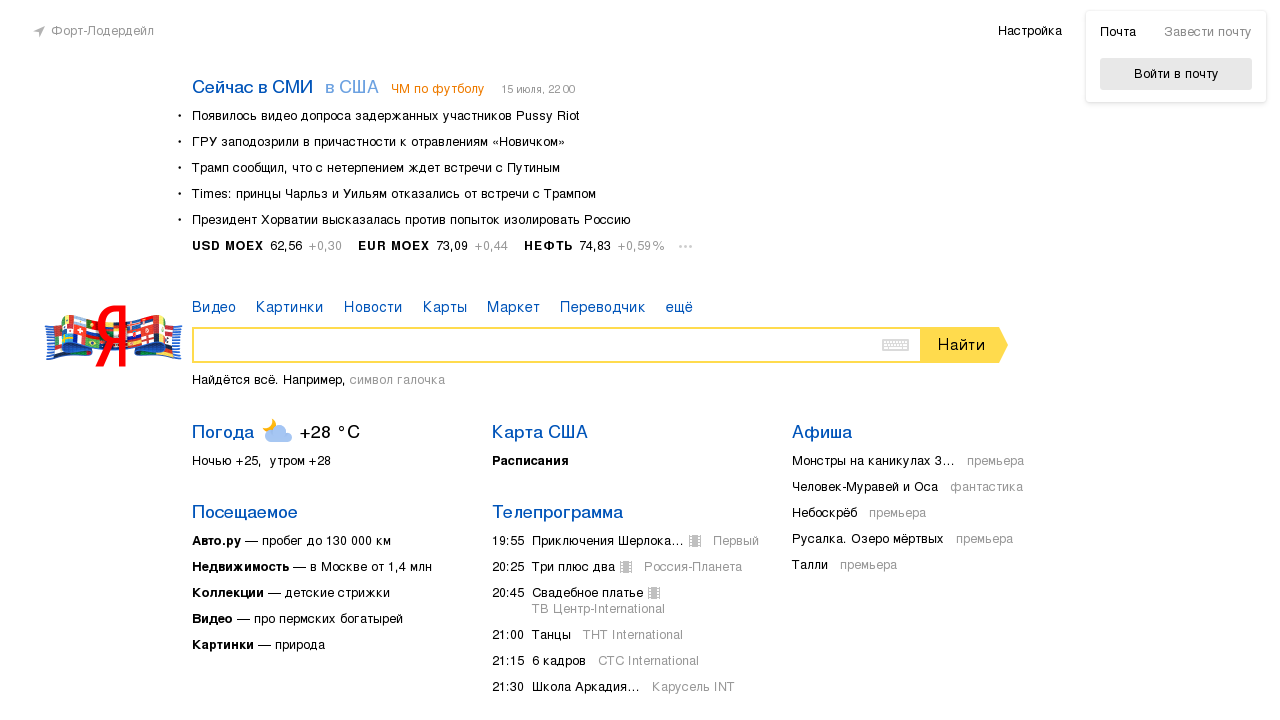
Task: Use example query символ галочка
Action: click(397, 380)
